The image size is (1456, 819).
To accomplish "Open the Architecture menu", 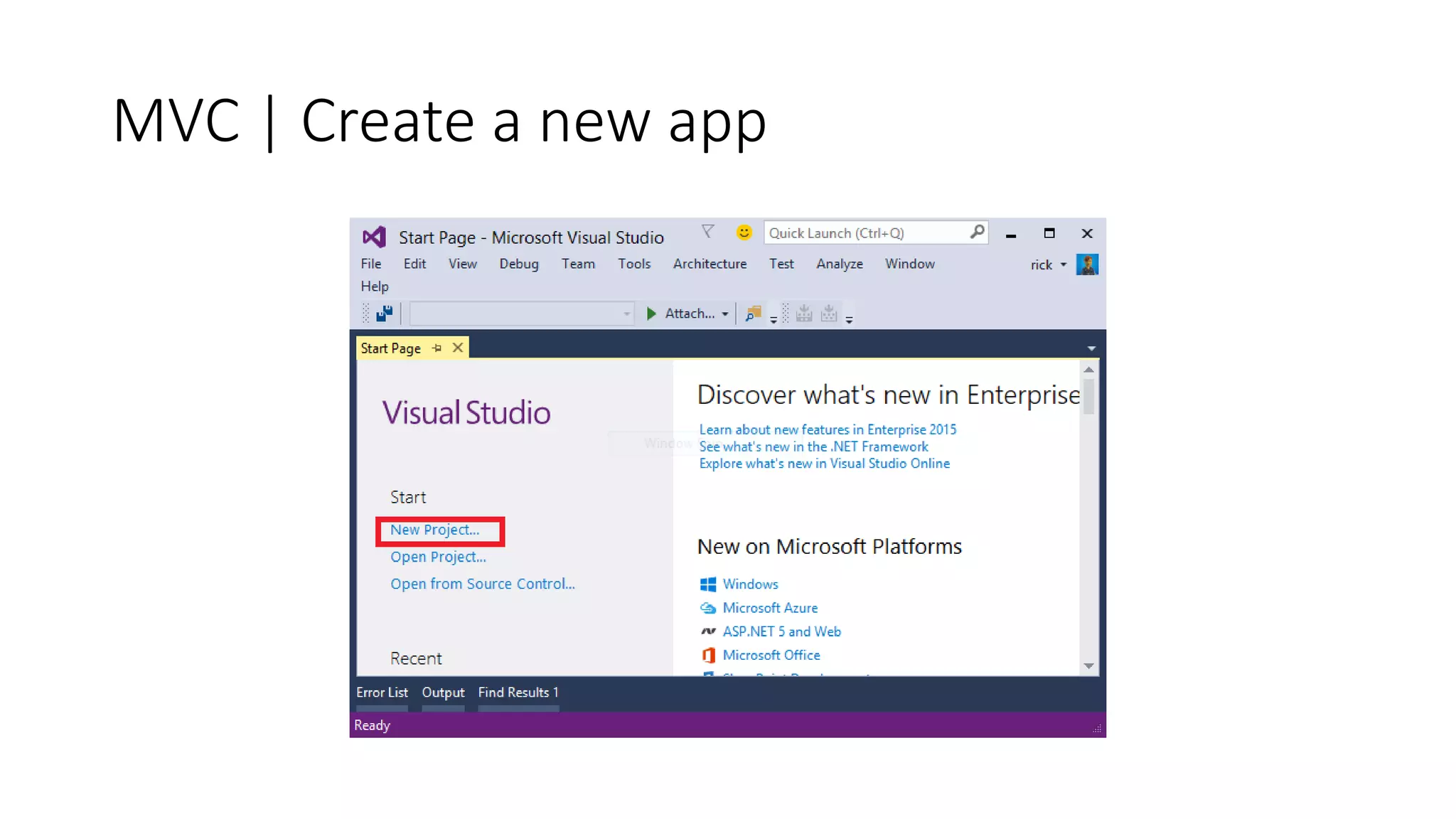I will (x=710, y=264).
